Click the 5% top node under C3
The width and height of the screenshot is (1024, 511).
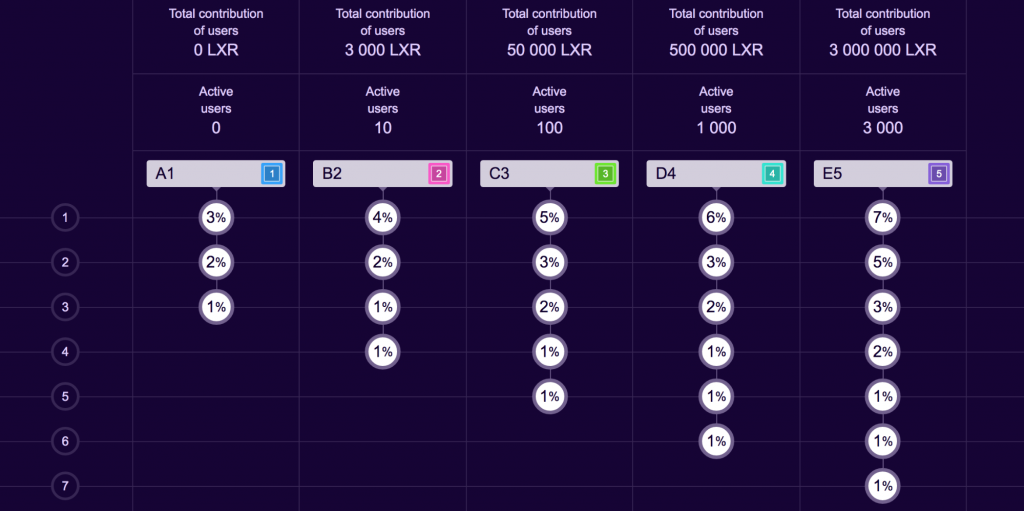click(x=549, y=217)
